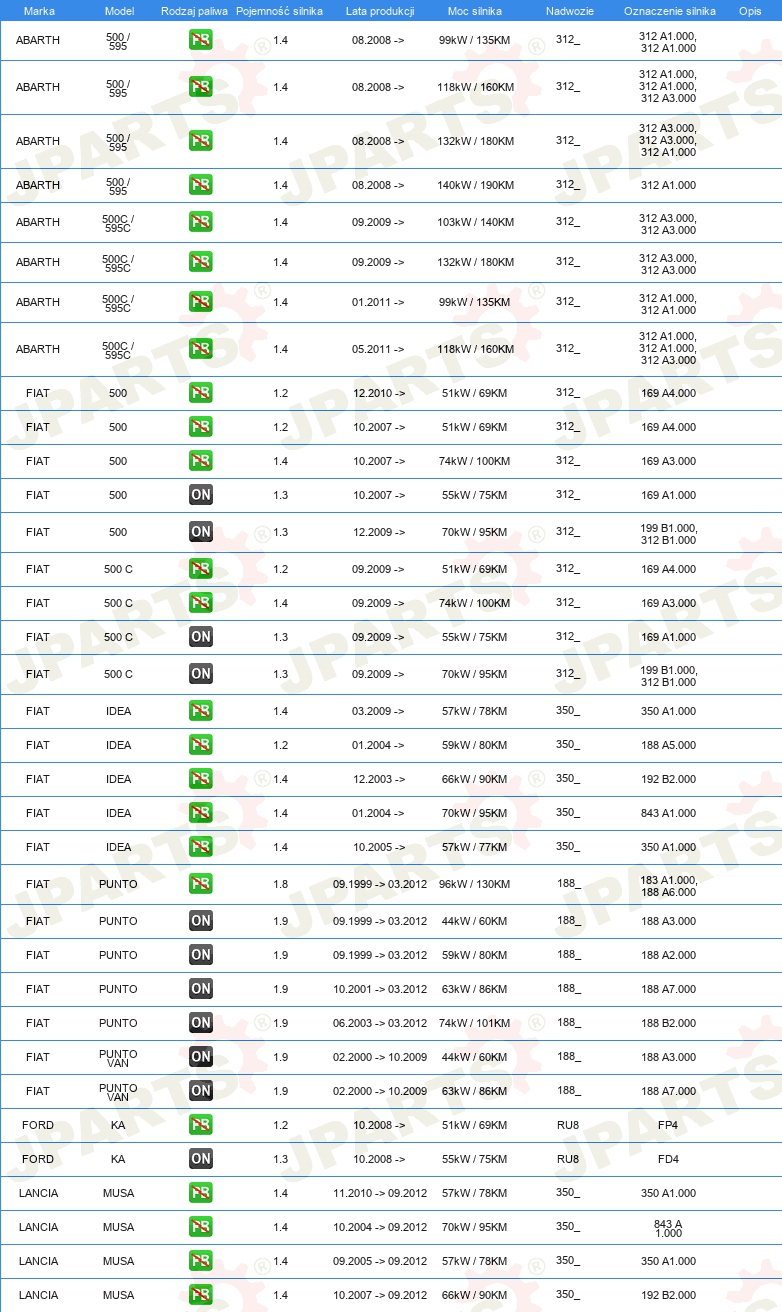Click diesel ON icon in Fiat 500 C 55kW row
The width and height of the screenshot is (782, 1312).
[x=201, y=637]
